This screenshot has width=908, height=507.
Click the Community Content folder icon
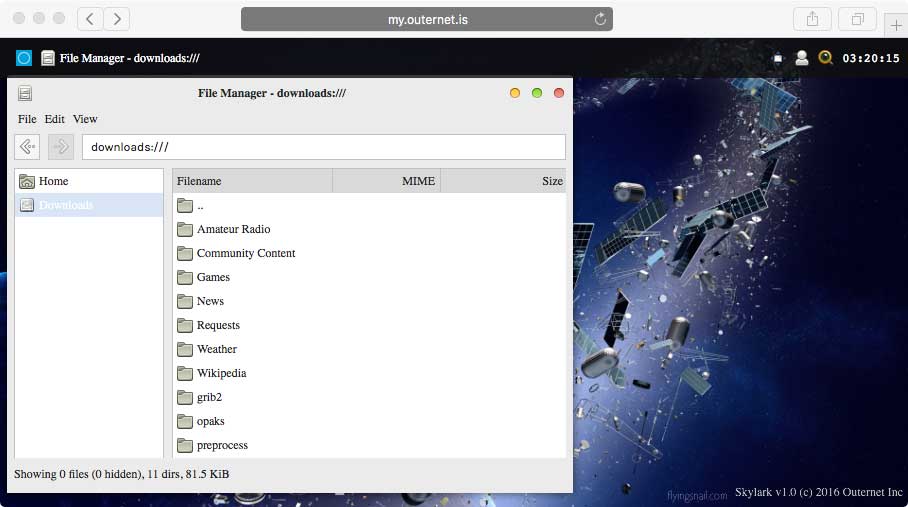click(185, 254)
